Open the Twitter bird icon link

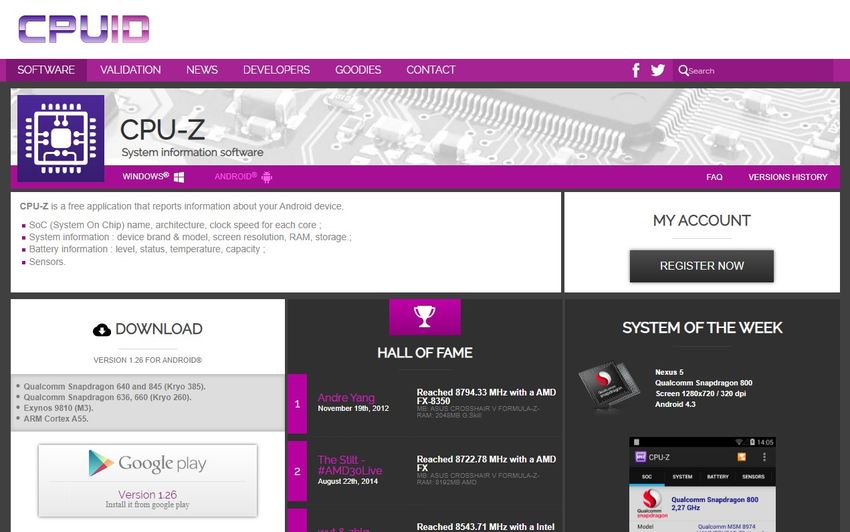pos(658,70)
